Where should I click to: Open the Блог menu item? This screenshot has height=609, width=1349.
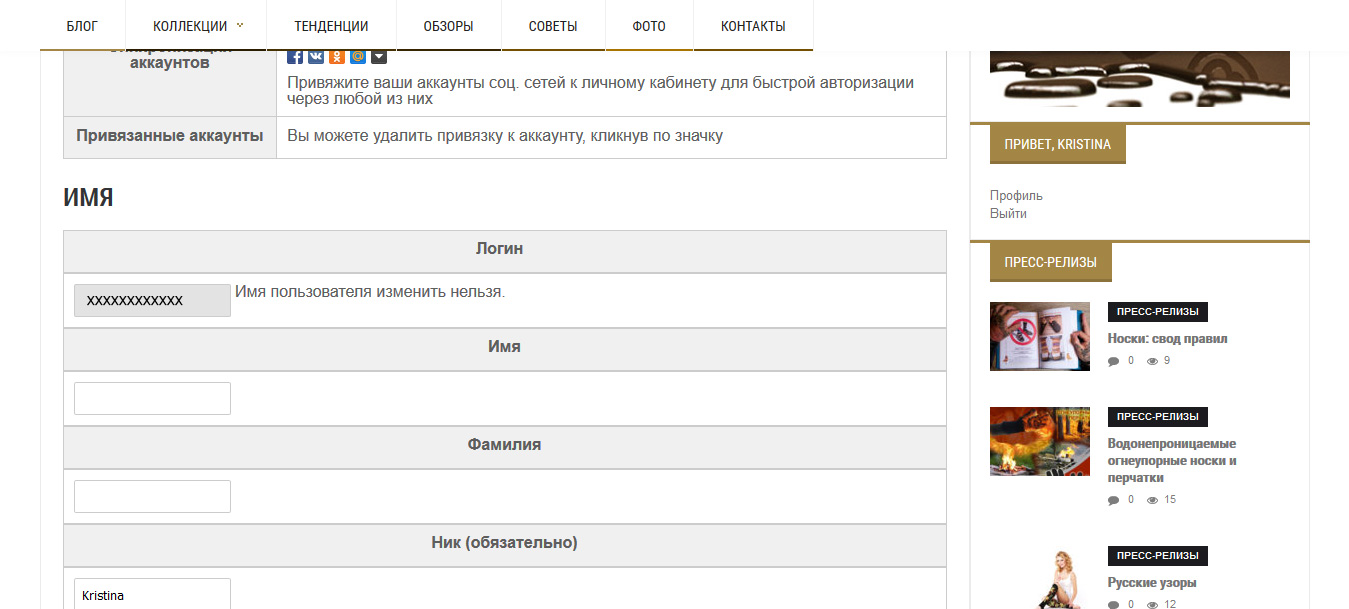click(x=82, y=26)
